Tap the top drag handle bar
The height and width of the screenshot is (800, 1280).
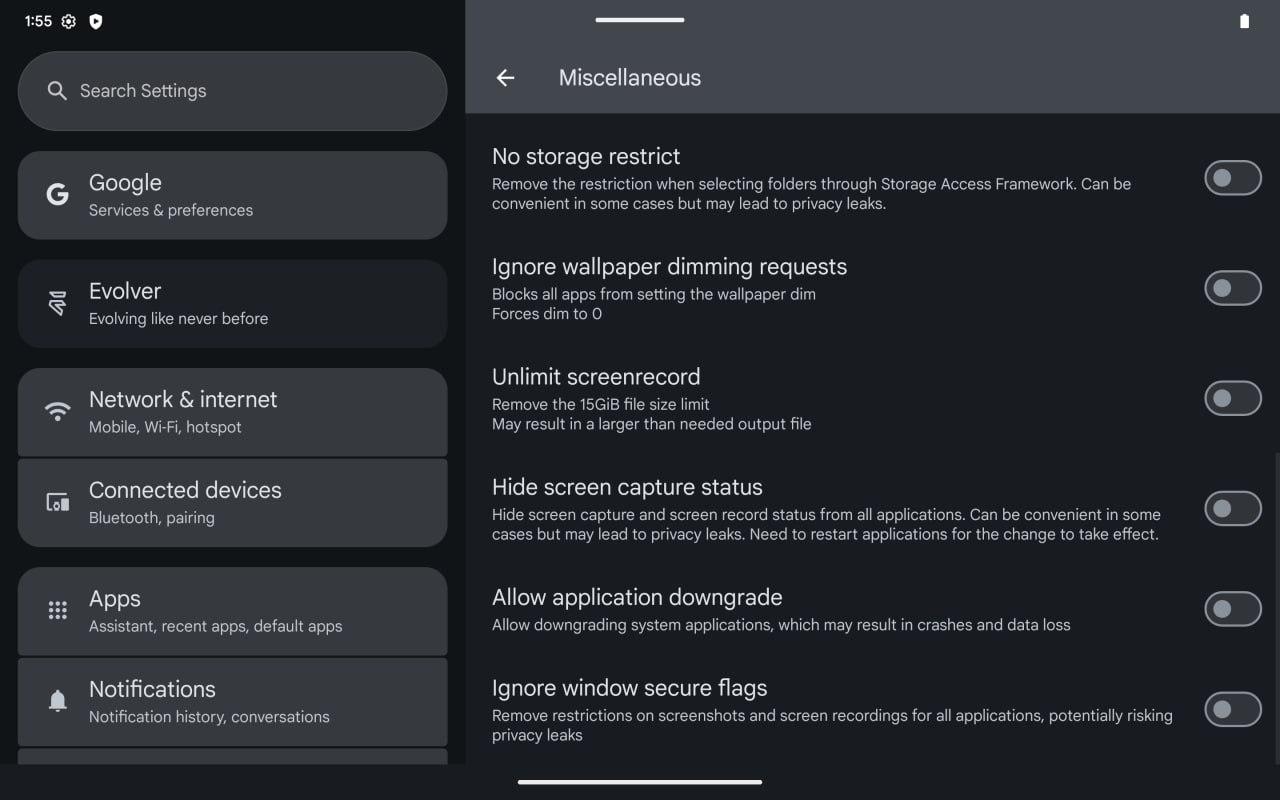pos(640,19)
